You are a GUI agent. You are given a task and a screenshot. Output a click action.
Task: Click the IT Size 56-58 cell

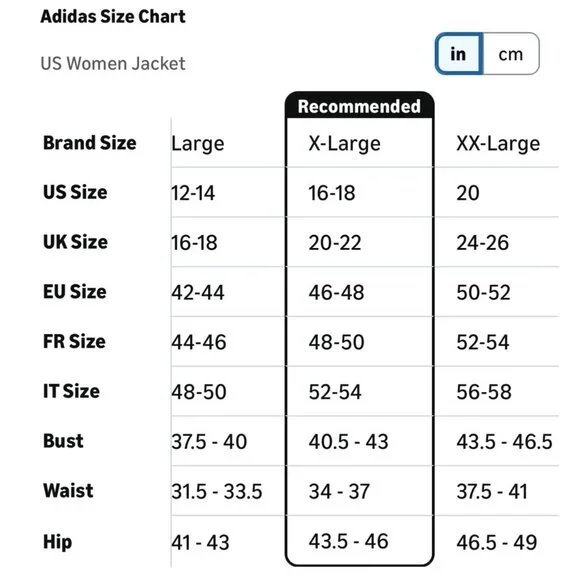(x=484, y=392)
